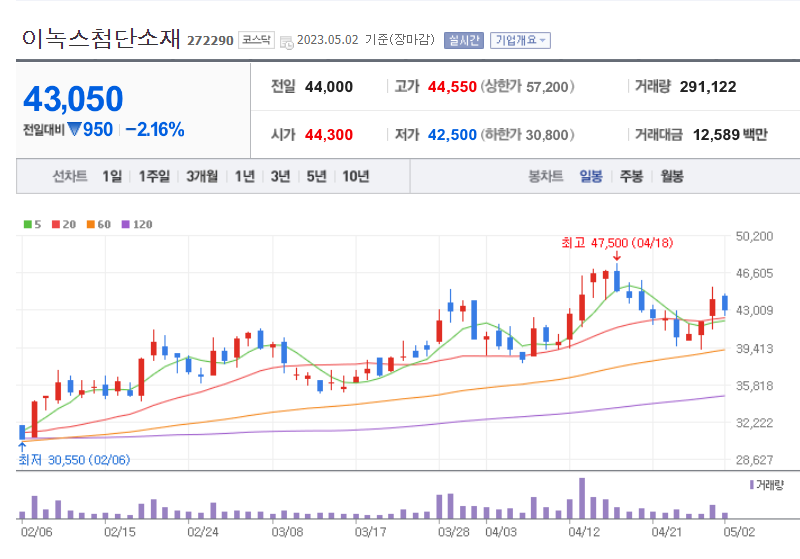The width and height of the screenshot is (800, 559).
Task: Switch to 월봉 monthly candle chart
Action: click(x=672, y=176)
